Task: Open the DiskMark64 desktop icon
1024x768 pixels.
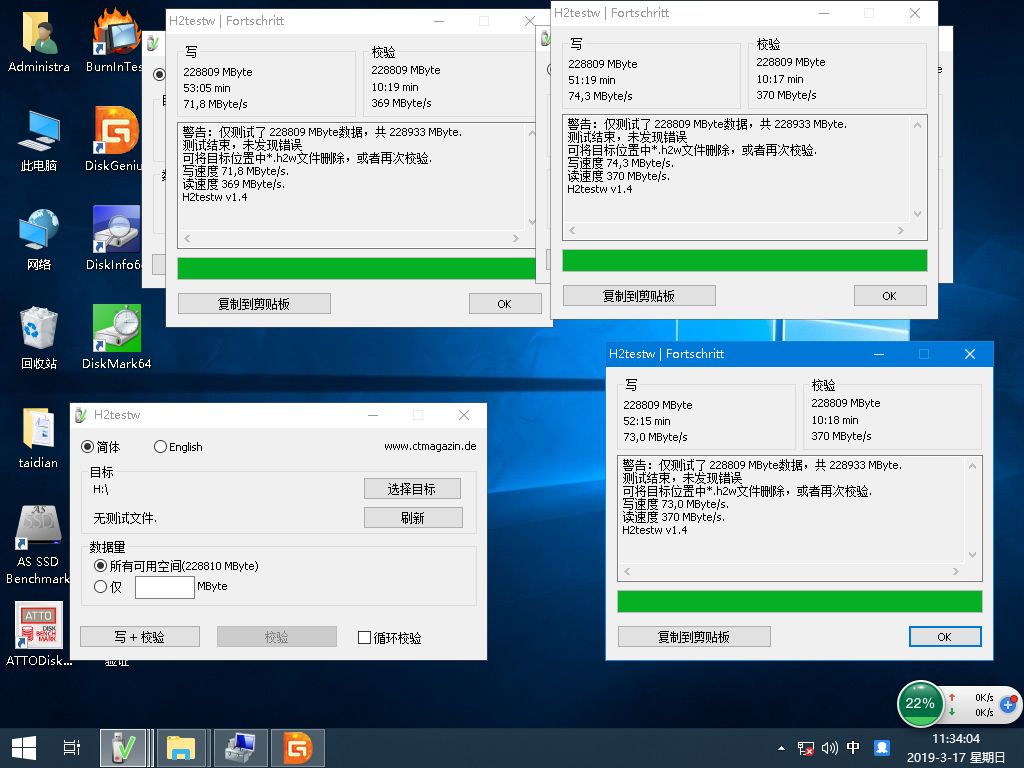Action: click(116, 330)
